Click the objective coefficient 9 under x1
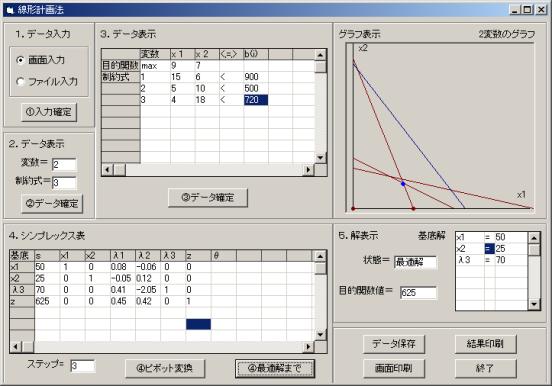The width and height of the screenshot is (552, 386). click(182, 66)
